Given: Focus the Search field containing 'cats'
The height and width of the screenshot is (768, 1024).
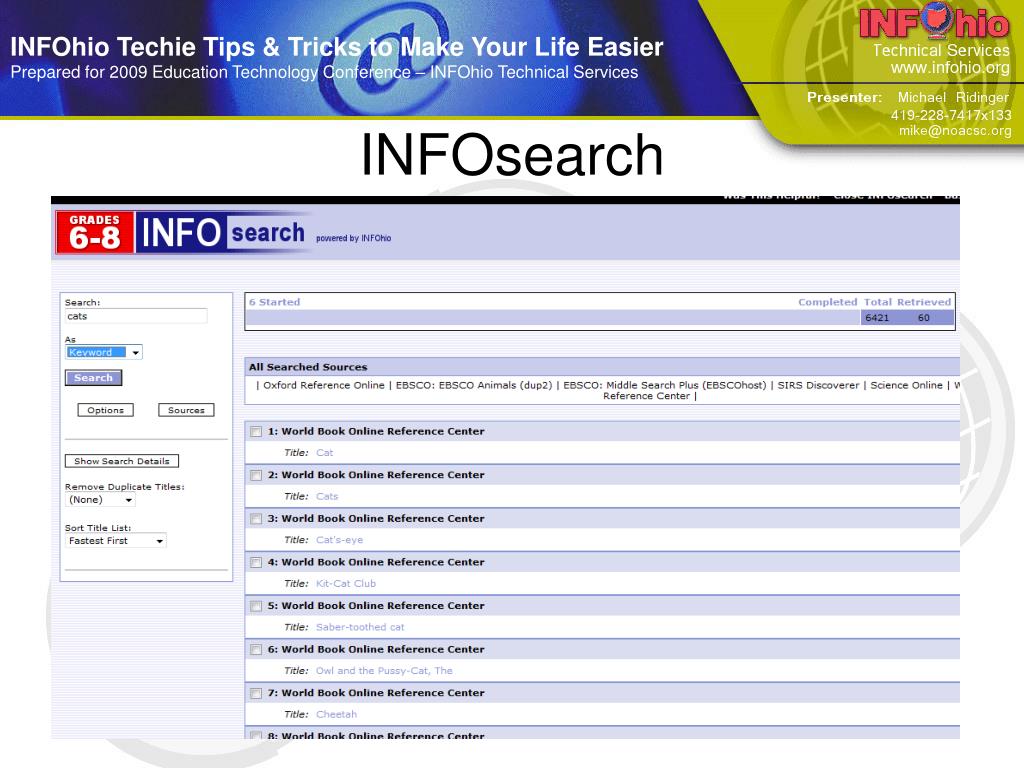Looking at the screenshot, I should [x=136, y=316].
